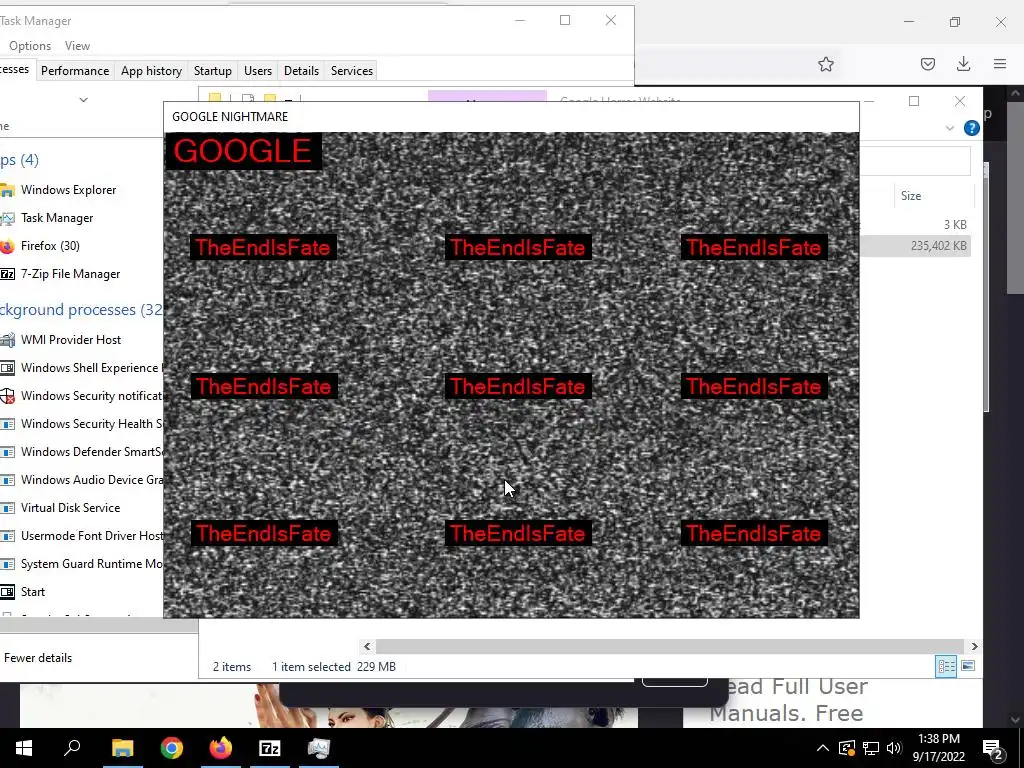Bookmark page with Firefox star icon

[825, 64]
